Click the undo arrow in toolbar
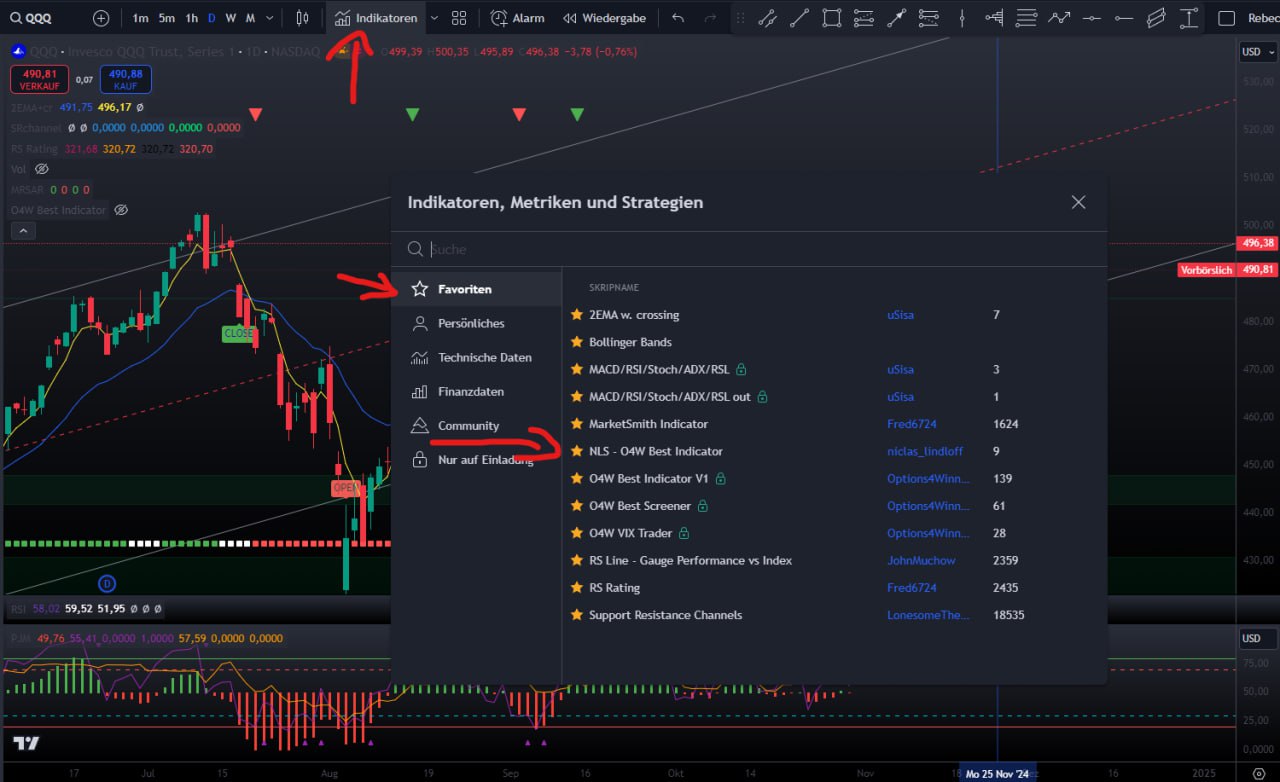Viewport: 1280px width, 782px height. (678, 18)
